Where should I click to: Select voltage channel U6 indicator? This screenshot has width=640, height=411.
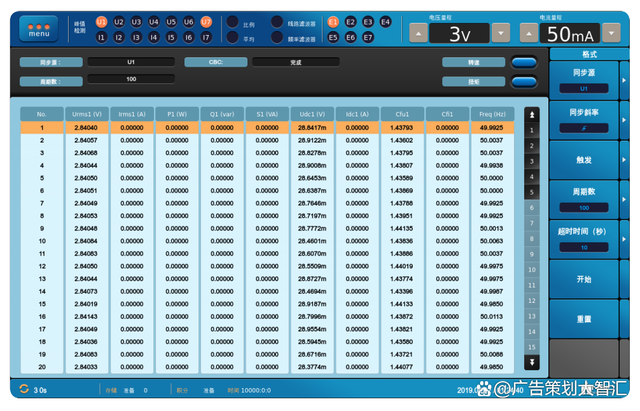coord(189,22)
